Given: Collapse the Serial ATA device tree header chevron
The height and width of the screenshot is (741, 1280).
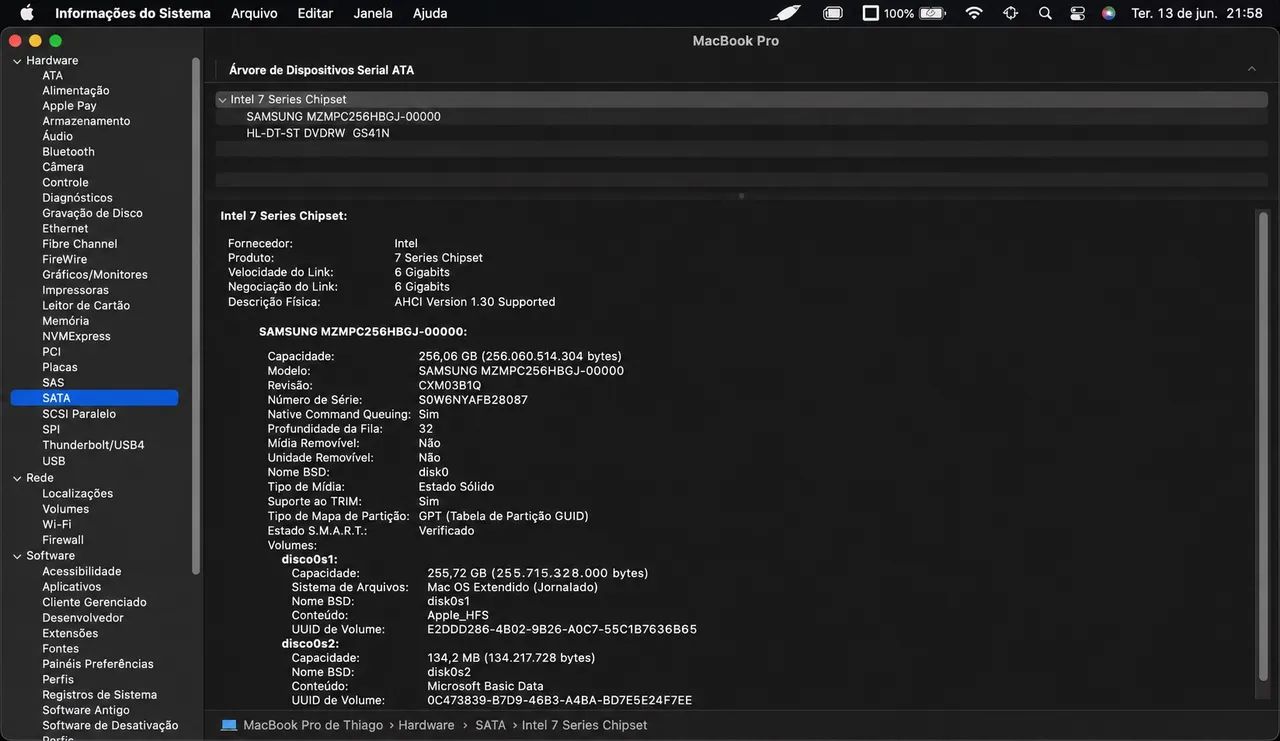Looking at the screenshot, I should 1252,69.
